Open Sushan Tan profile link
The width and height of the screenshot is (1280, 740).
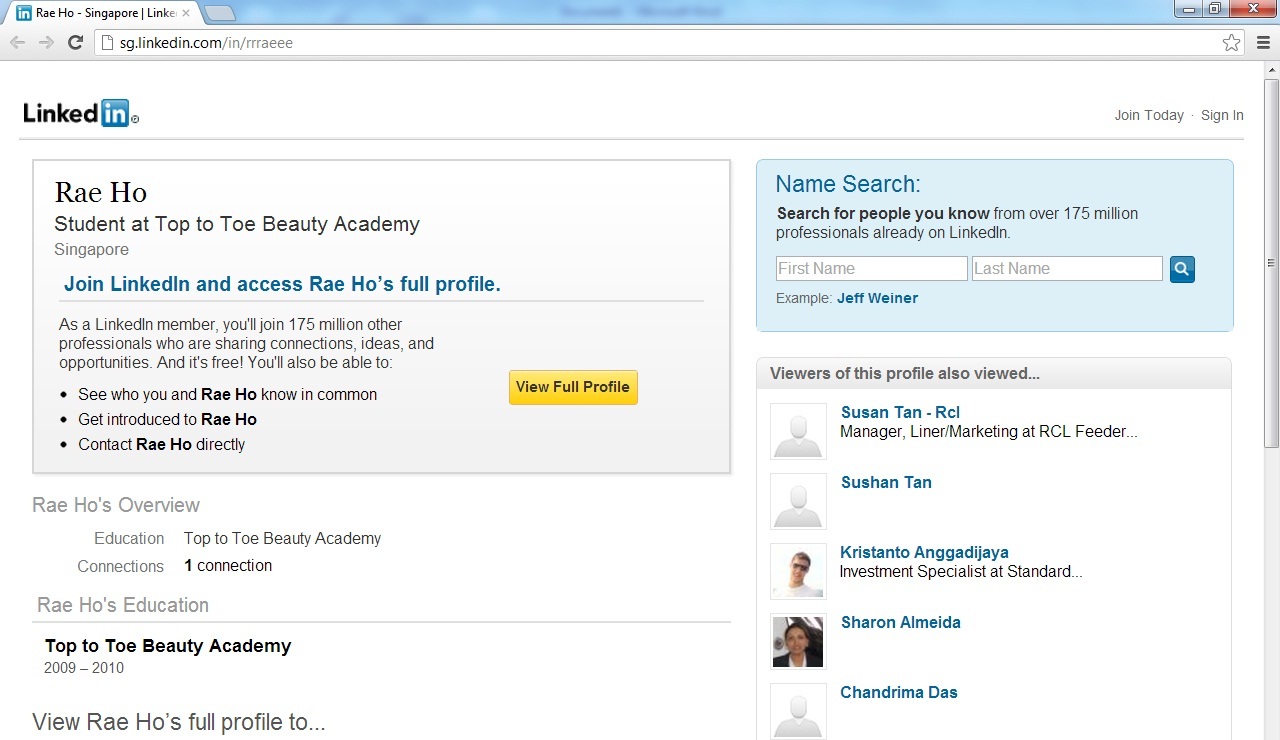886,482
